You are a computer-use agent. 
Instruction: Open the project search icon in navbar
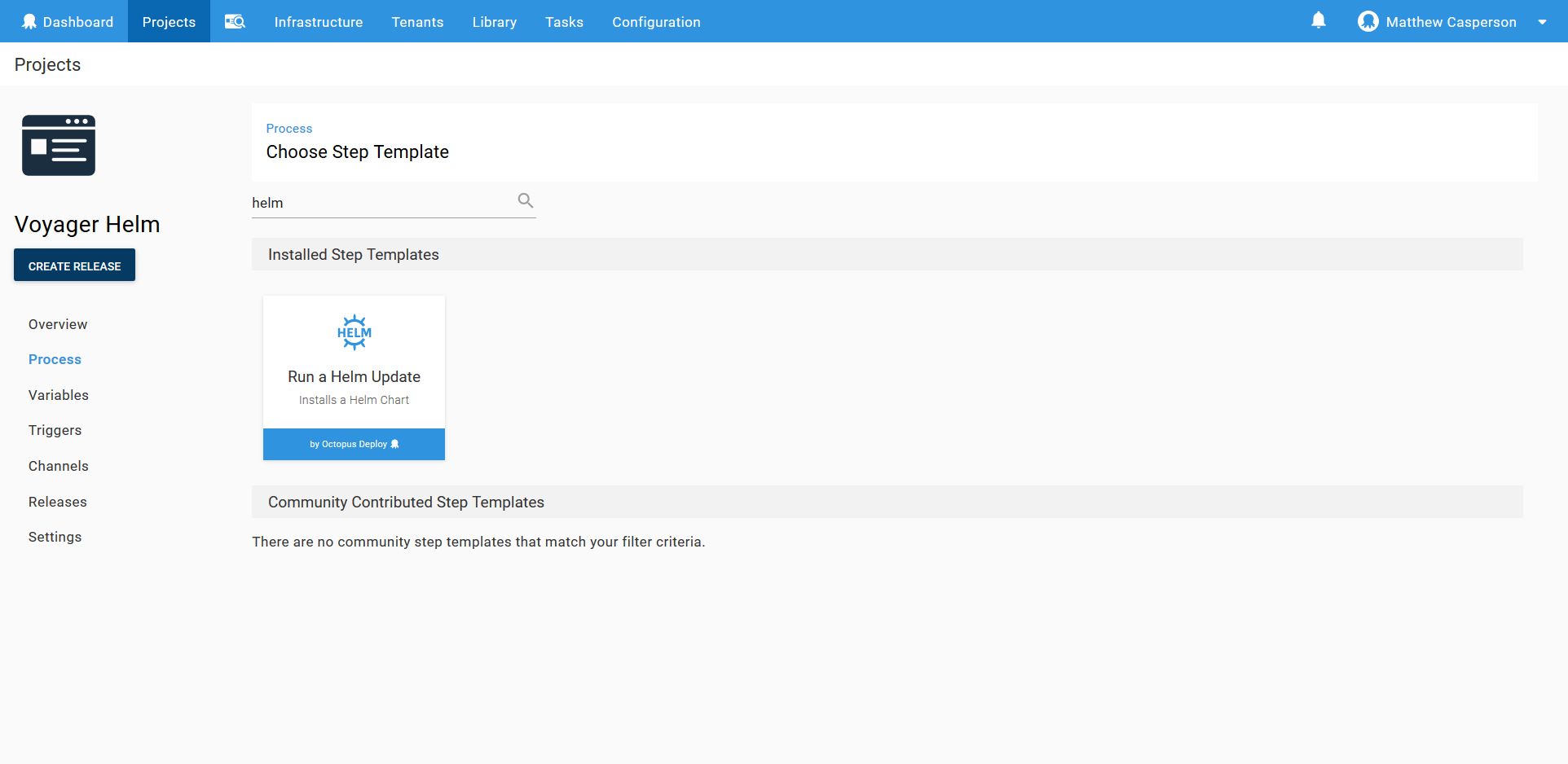pyautogui.click(x=235, y=22)
